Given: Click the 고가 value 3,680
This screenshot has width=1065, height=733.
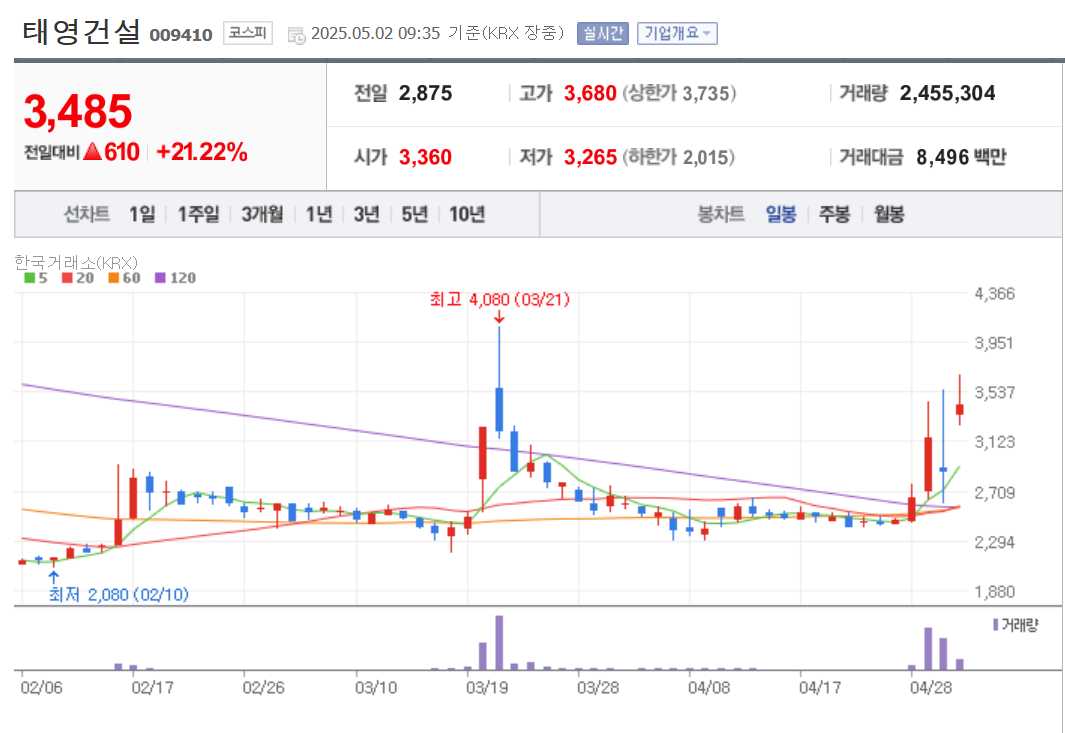Looking at the screenshot, I should click(590, 94).
